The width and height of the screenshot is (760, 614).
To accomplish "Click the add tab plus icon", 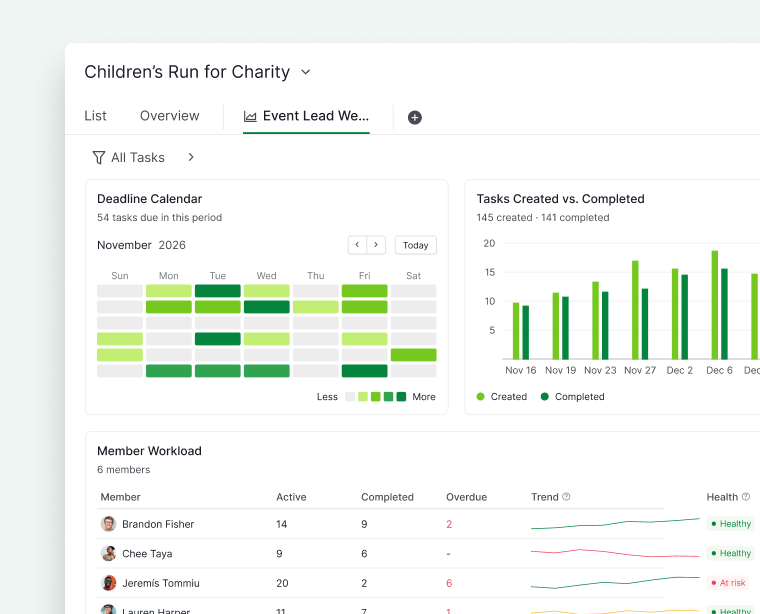I will click(414, 117).
